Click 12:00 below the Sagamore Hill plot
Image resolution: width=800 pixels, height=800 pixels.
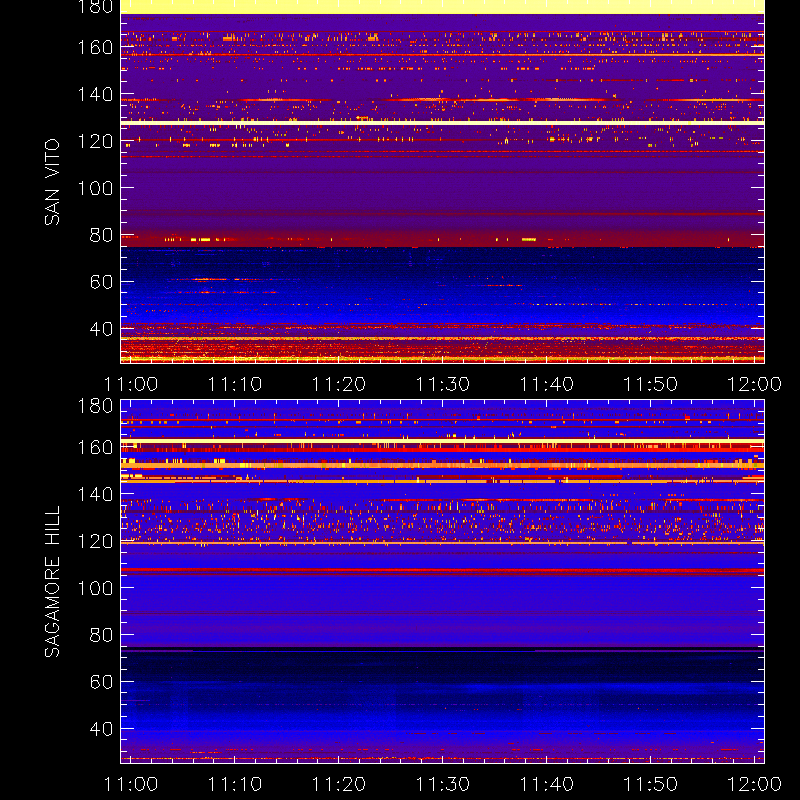point(755,784)
